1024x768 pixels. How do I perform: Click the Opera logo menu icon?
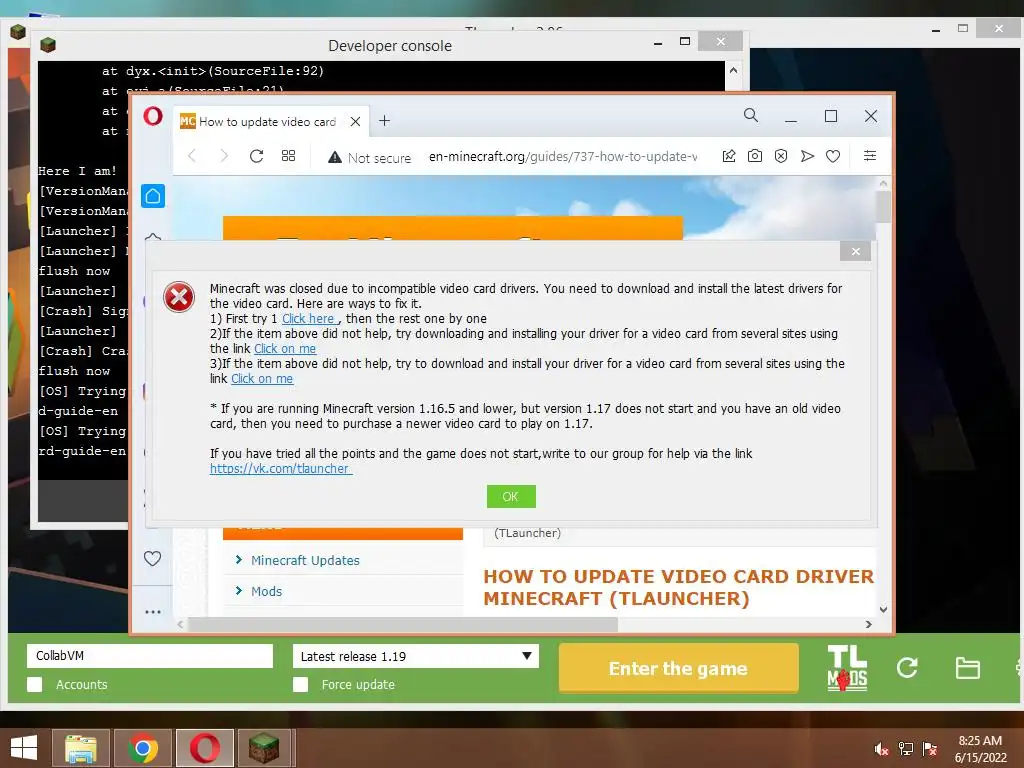point(153,117)
